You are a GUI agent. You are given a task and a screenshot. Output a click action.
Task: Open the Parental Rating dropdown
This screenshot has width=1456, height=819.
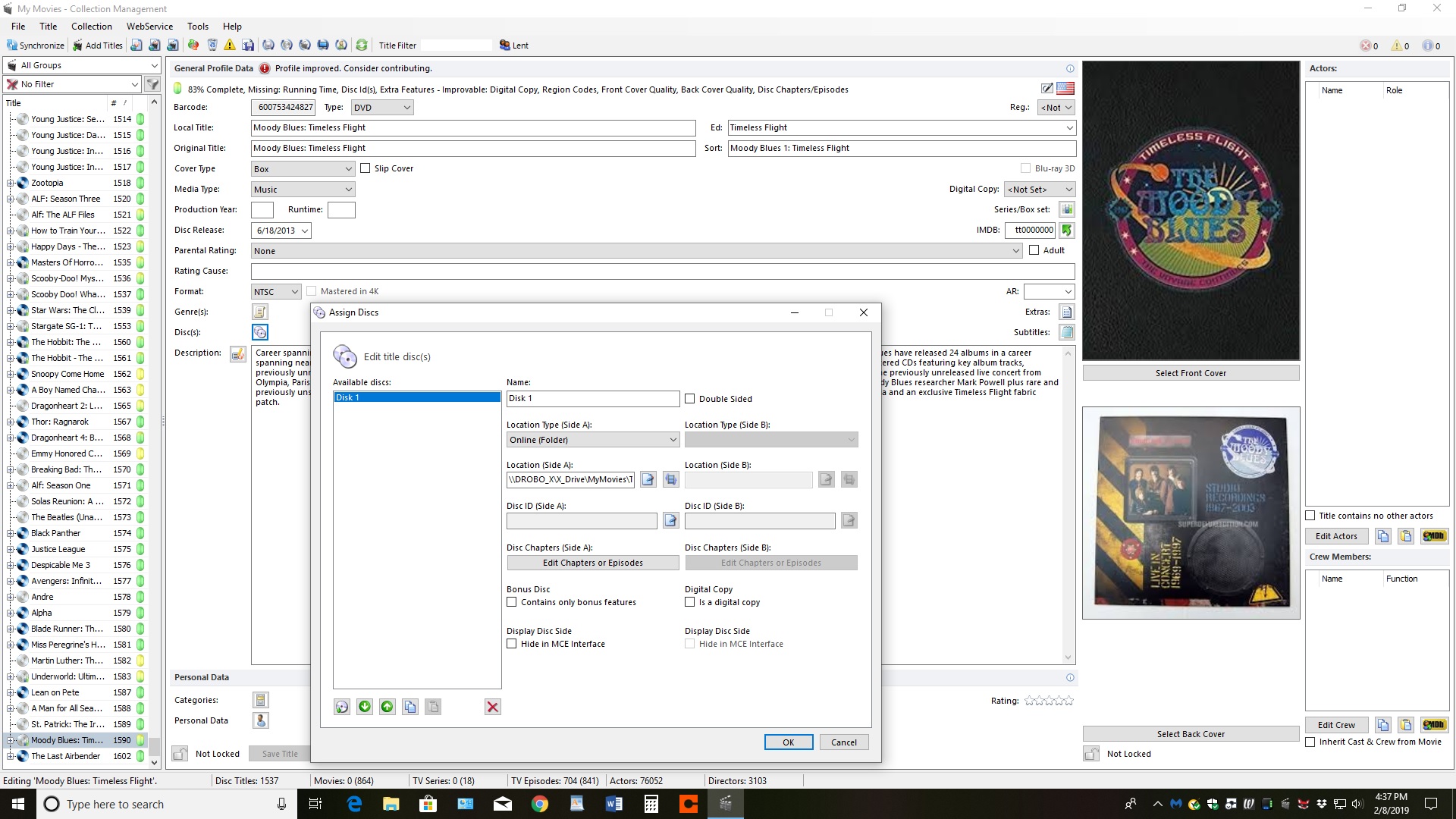point(637,251)
